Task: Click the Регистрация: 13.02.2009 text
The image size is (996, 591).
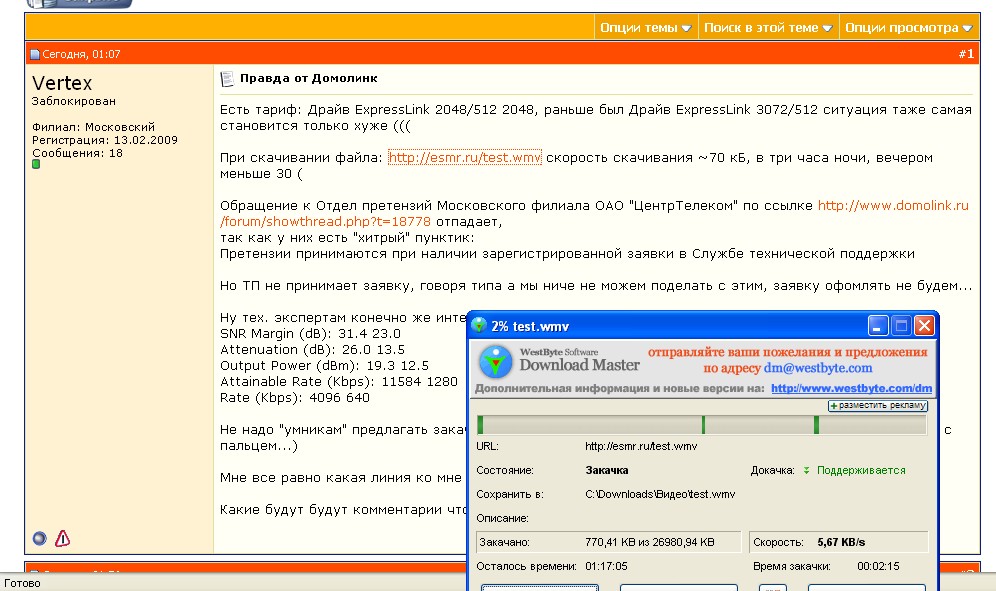Action: click(x=105, y=140)
